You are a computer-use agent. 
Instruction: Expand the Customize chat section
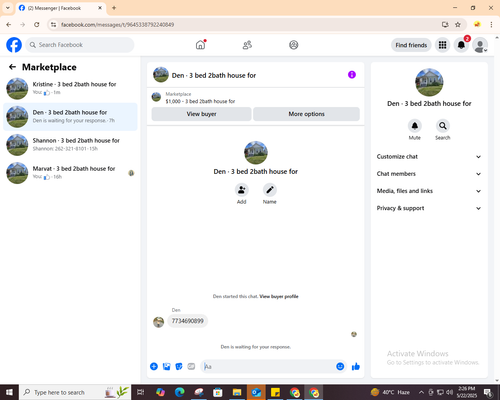[x=429, y=157]
